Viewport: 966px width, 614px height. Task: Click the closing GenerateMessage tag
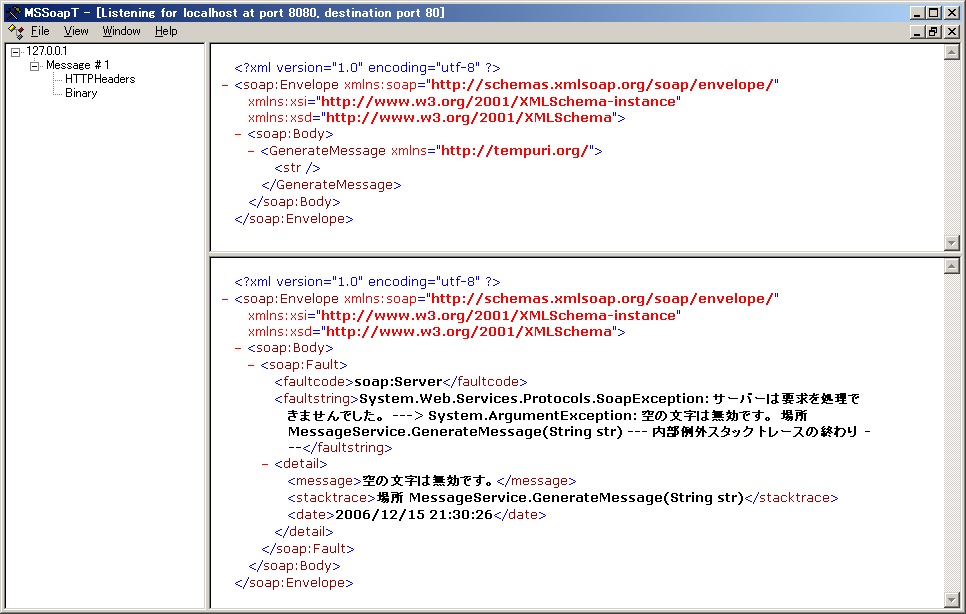(331, 185)
